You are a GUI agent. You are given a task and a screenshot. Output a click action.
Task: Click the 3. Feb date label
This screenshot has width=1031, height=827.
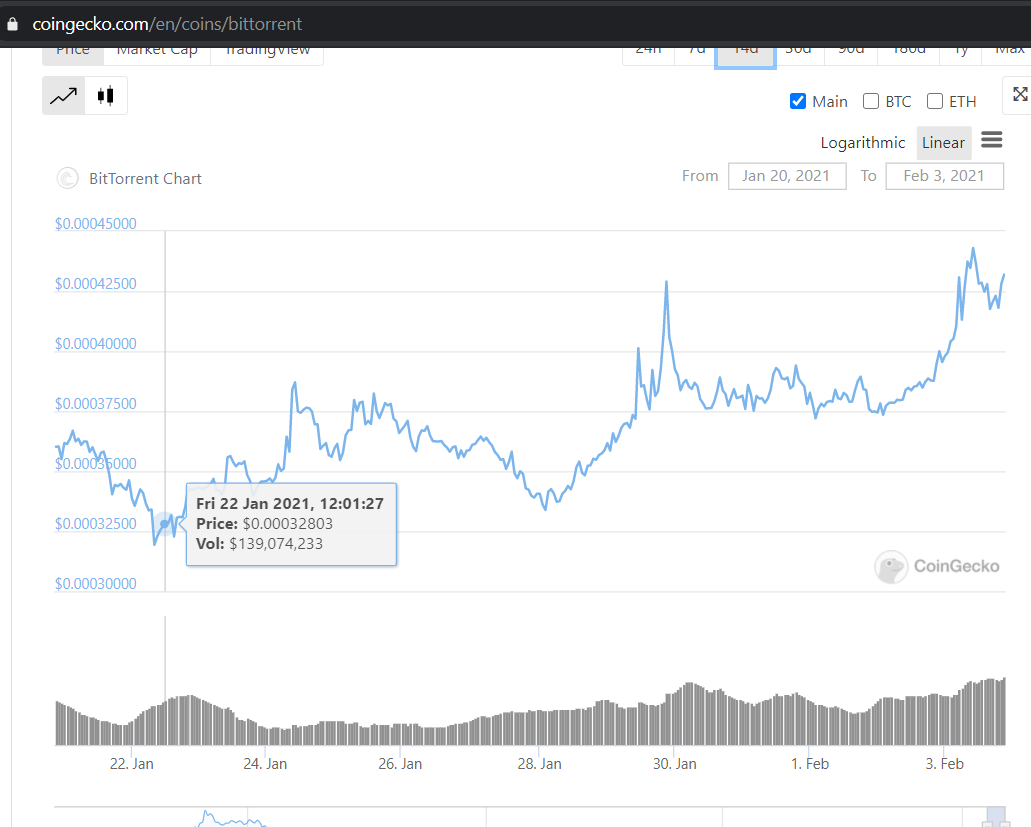coord(945,764)
